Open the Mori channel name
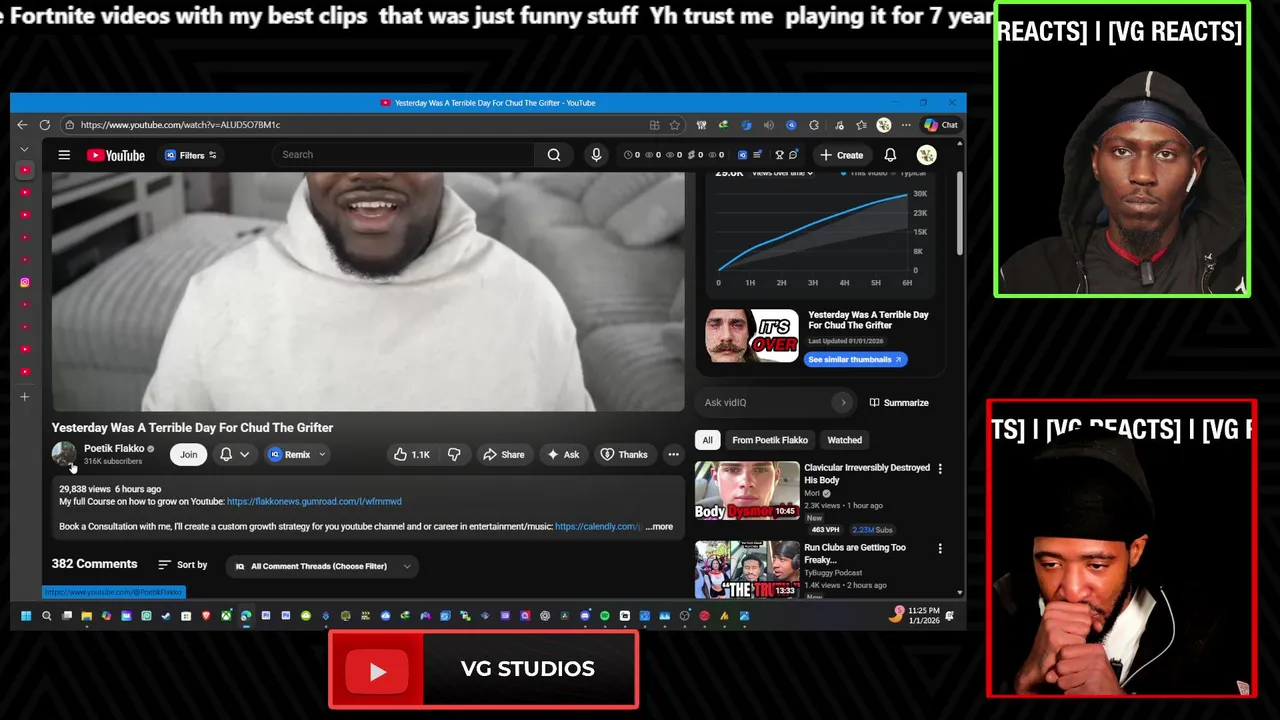The height and width of the screenshot is (720, 1280). [x=812, y=493]
